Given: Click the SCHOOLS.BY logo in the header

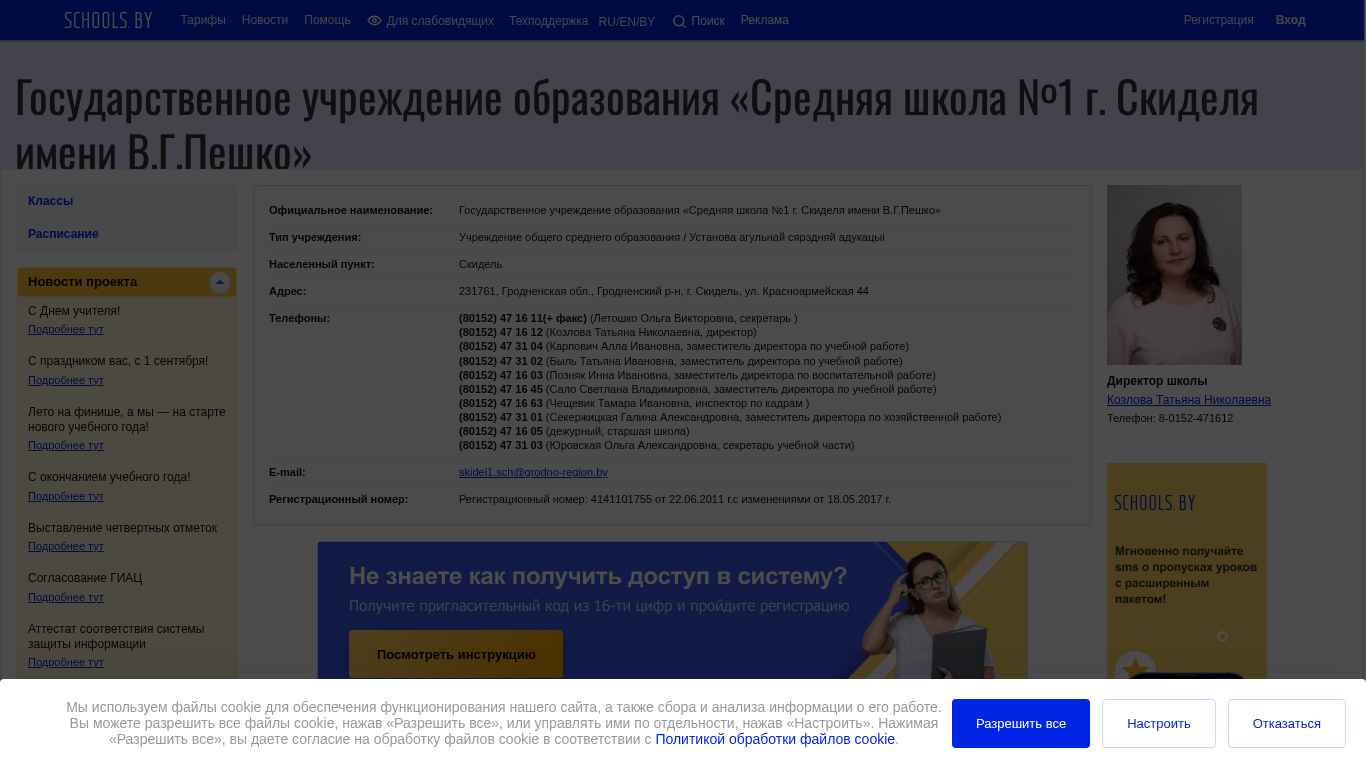Looking at the screenshot, I should [108, 20].
